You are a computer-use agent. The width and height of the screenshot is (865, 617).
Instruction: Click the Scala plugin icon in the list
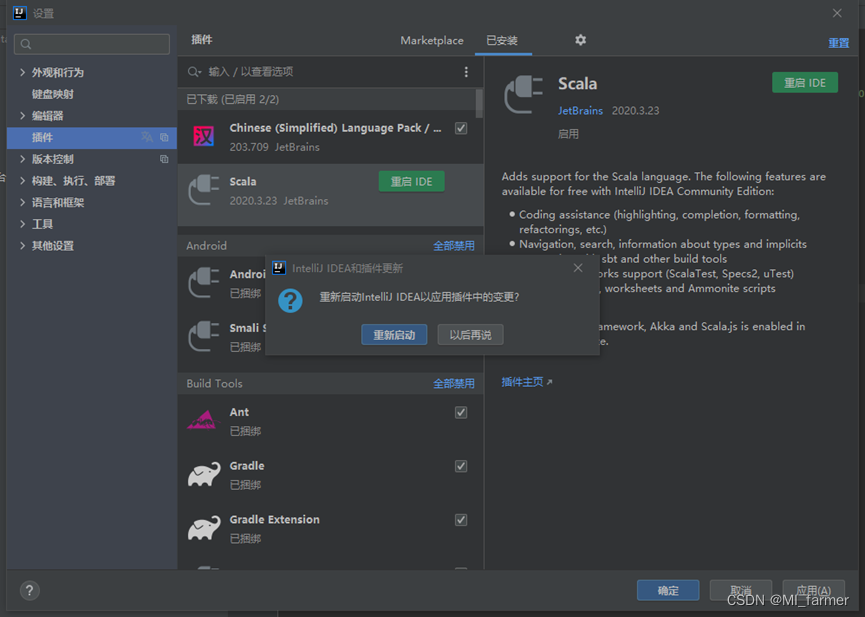point(204,188)
